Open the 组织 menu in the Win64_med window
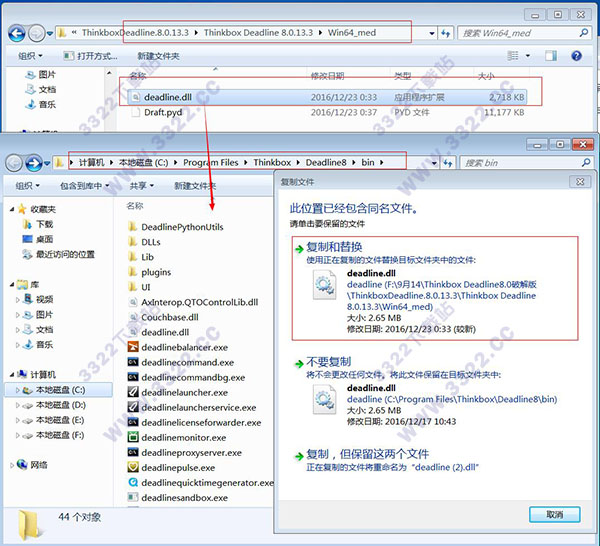Screen dimensions: 600x546 click(31, 56)
